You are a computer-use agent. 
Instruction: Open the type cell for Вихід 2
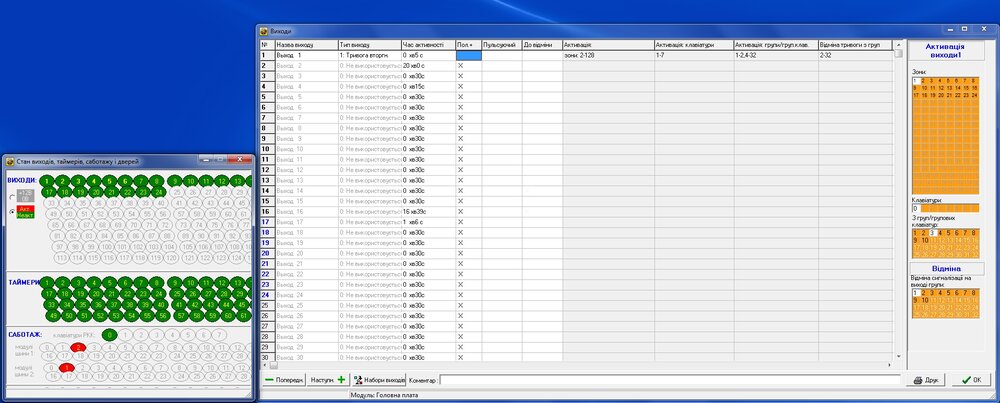pos(370,66)
